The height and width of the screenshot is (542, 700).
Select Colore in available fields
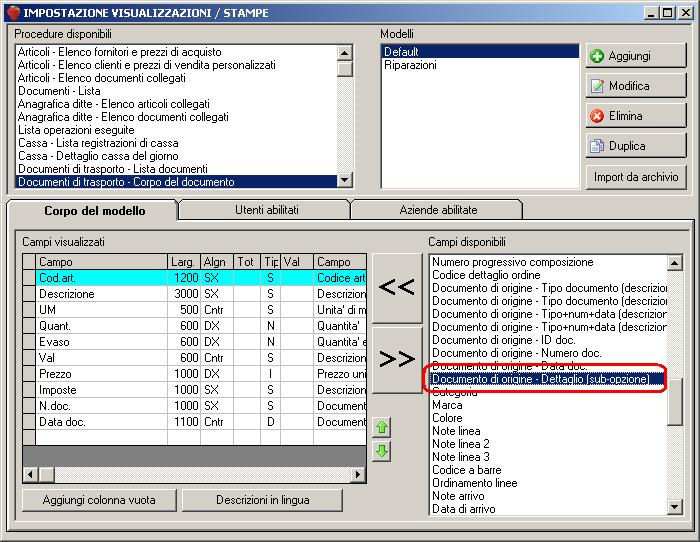click(x=548, y=418)
